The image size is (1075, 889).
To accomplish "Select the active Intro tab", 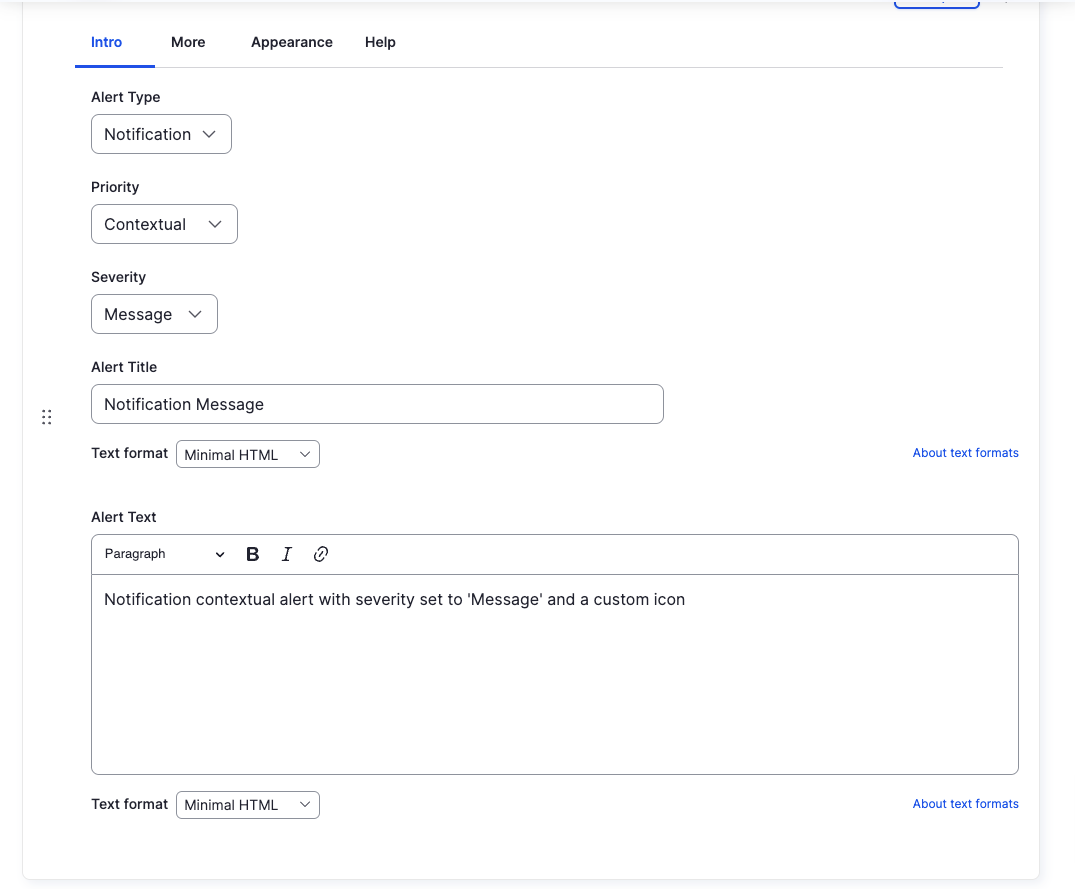I will [106, 42].
